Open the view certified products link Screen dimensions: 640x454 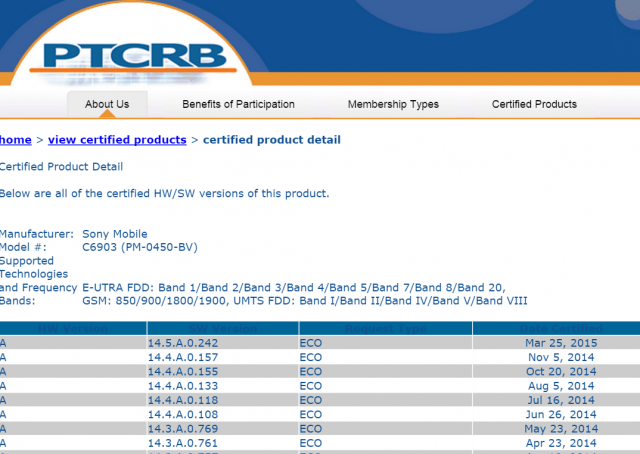pos(117,140)
